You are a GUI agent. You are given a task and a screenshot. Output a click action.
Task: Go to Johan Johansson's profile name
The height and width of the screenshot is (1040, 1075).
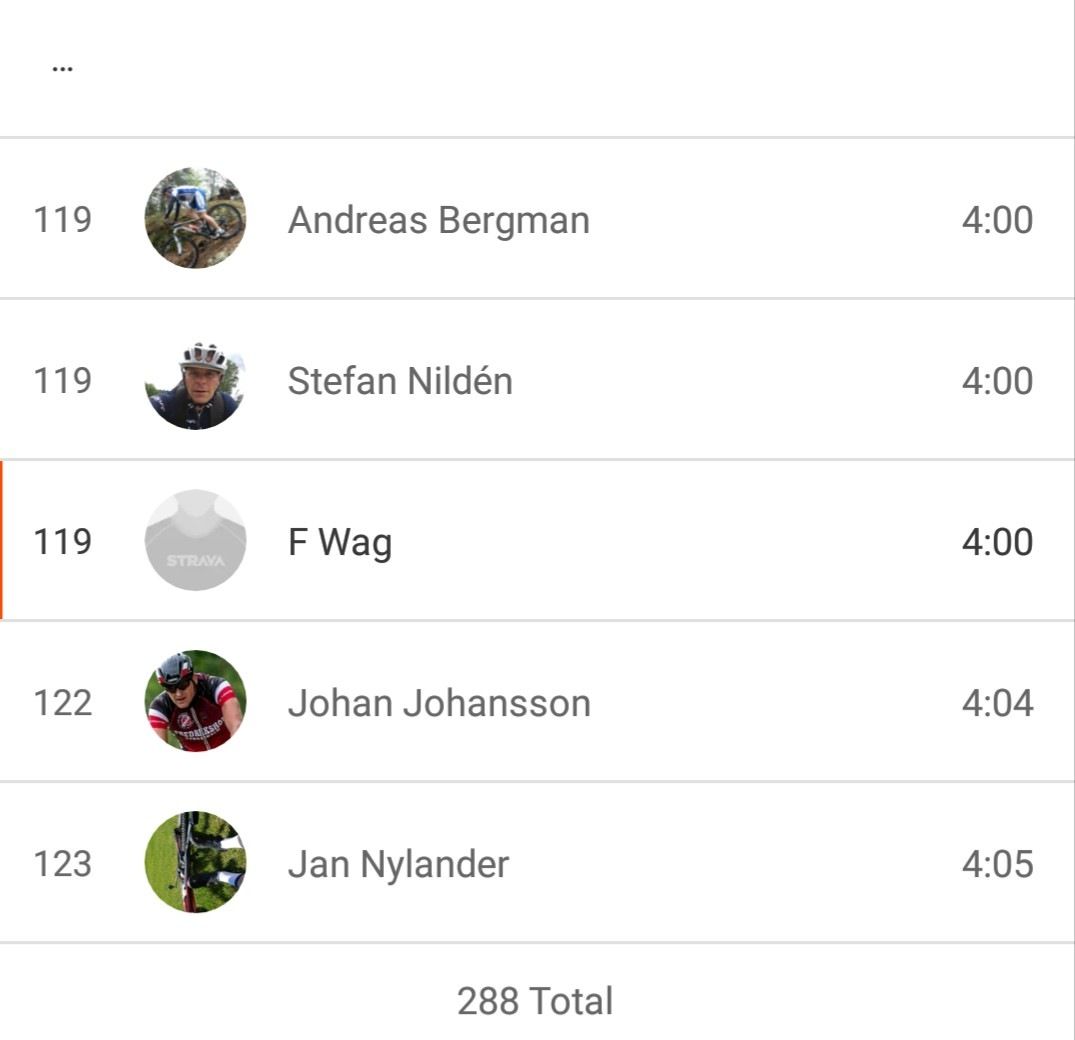(439, 703)
